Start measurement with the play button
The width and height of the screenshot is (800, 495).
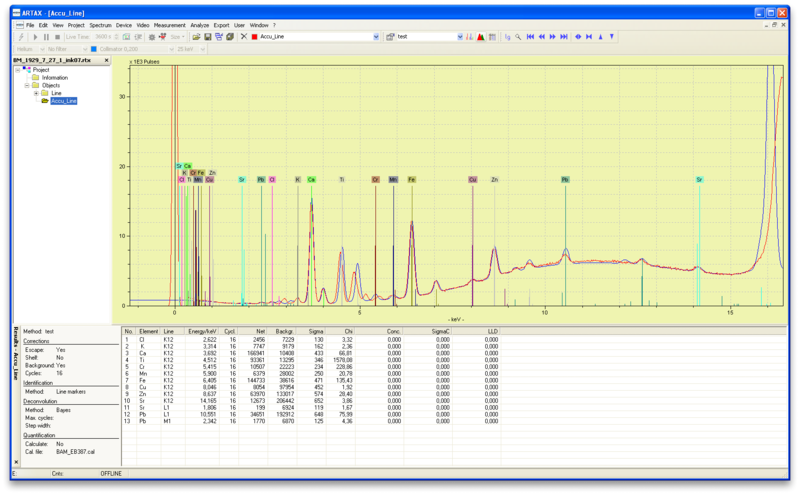pyautogui.click(x=35, y=37)
